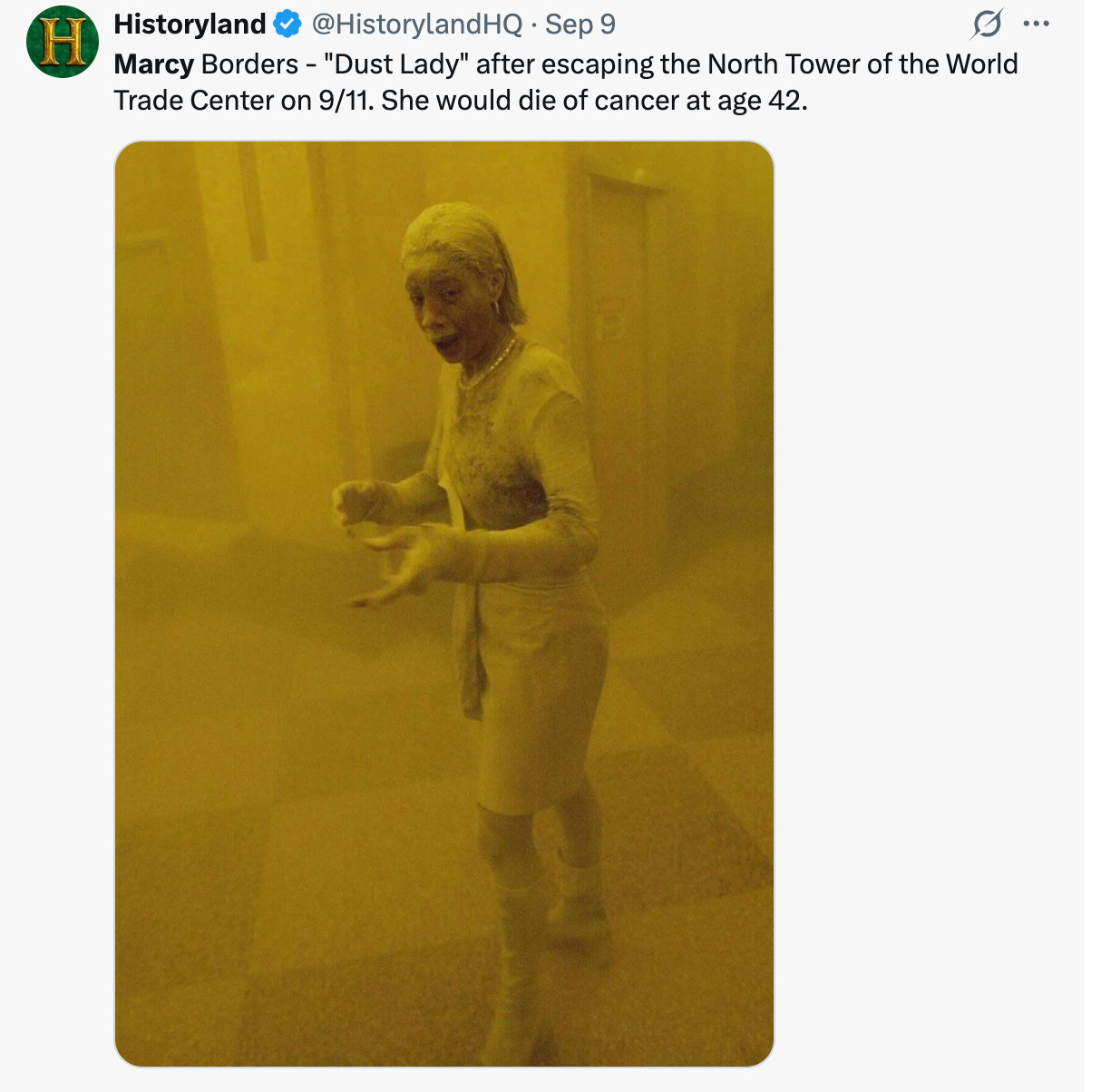Click the bold name Marcy in post
The width and height of the screenshot is (1101, 1092).
coord(154,64)
